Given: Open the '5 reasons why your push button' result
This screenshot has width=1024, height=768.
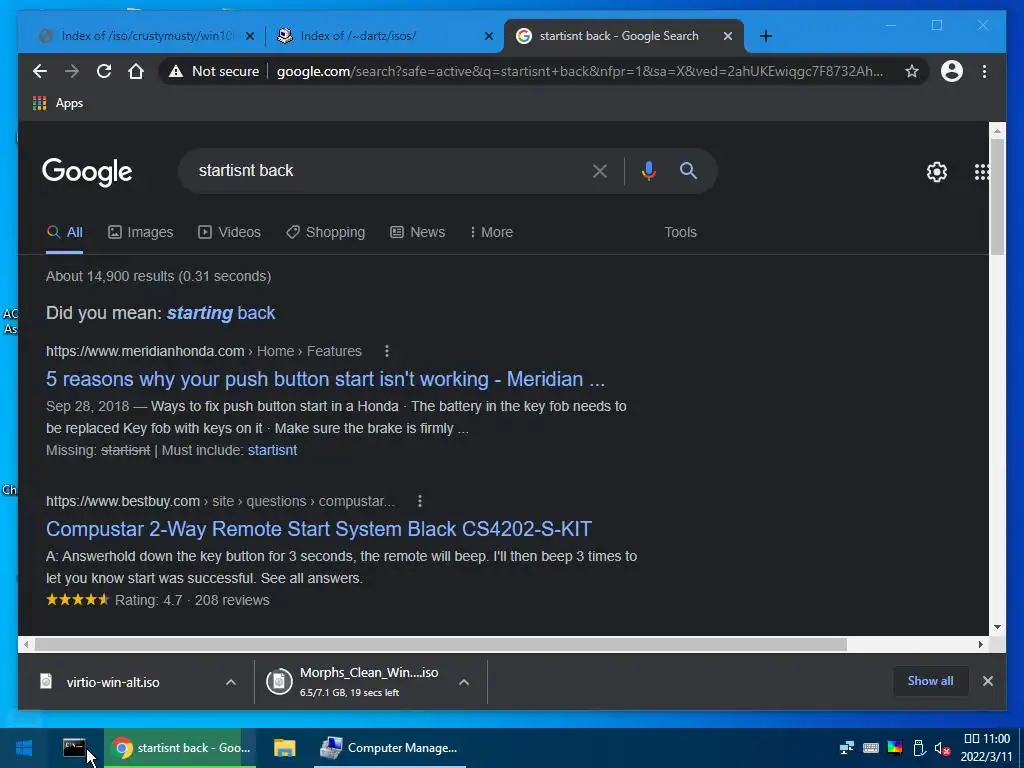Looking at the screenshot, I should [325, 379].
